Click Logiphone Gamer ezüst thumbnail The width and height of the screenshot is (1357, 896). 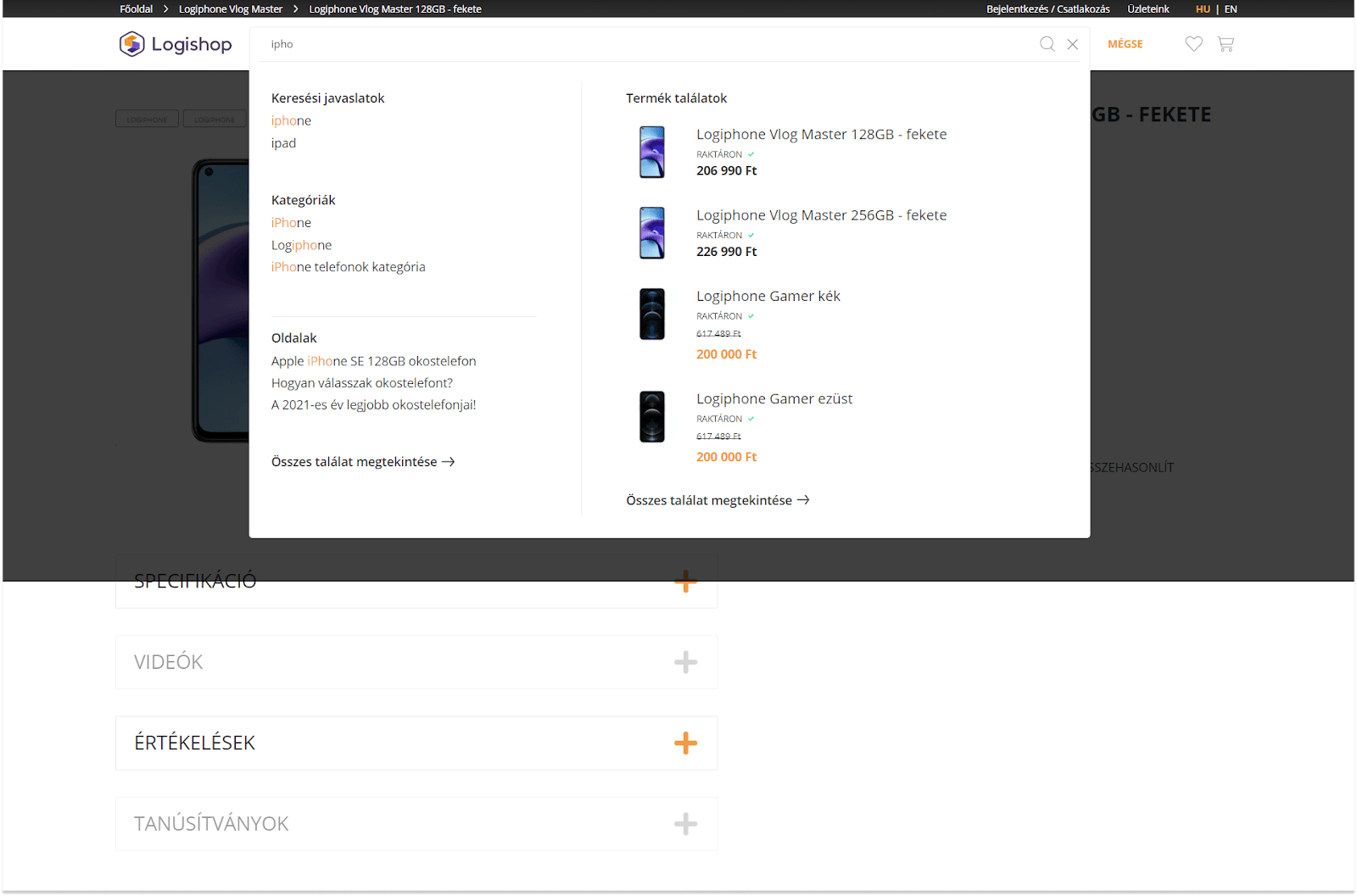point(651,416)
